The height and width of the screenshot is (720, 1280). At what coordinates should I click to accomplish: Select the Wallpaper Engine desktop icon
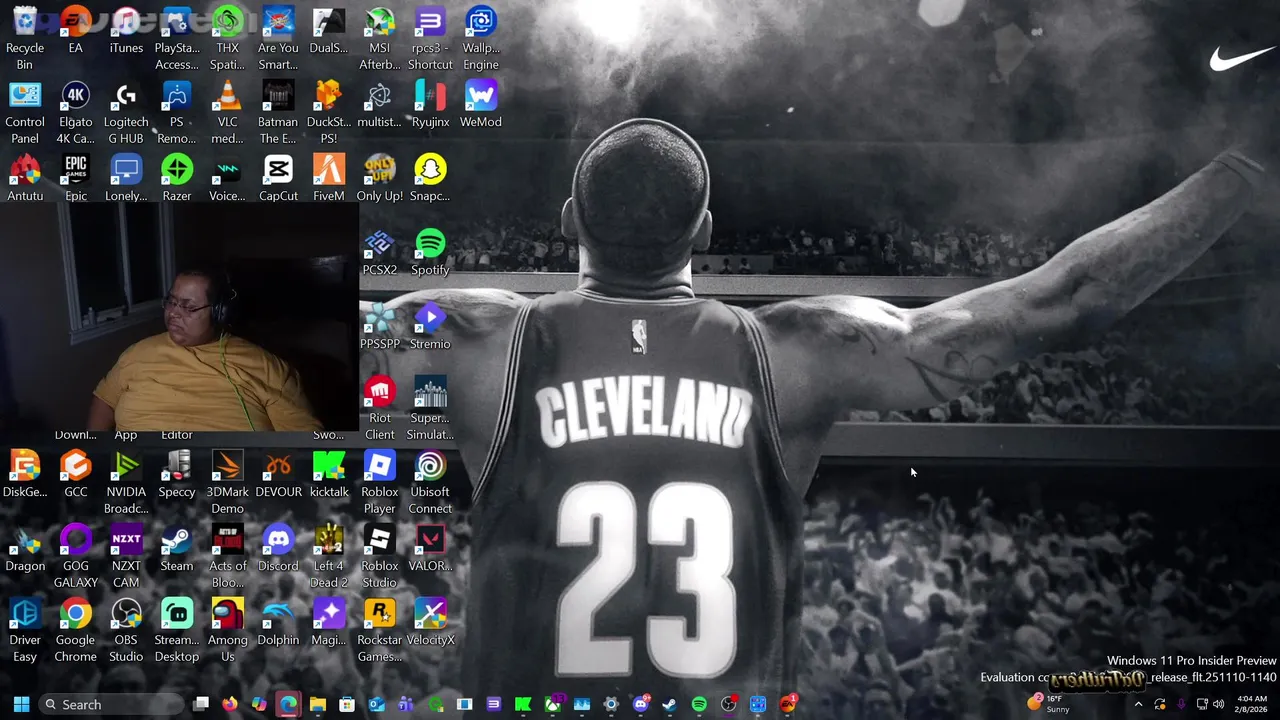481,38
